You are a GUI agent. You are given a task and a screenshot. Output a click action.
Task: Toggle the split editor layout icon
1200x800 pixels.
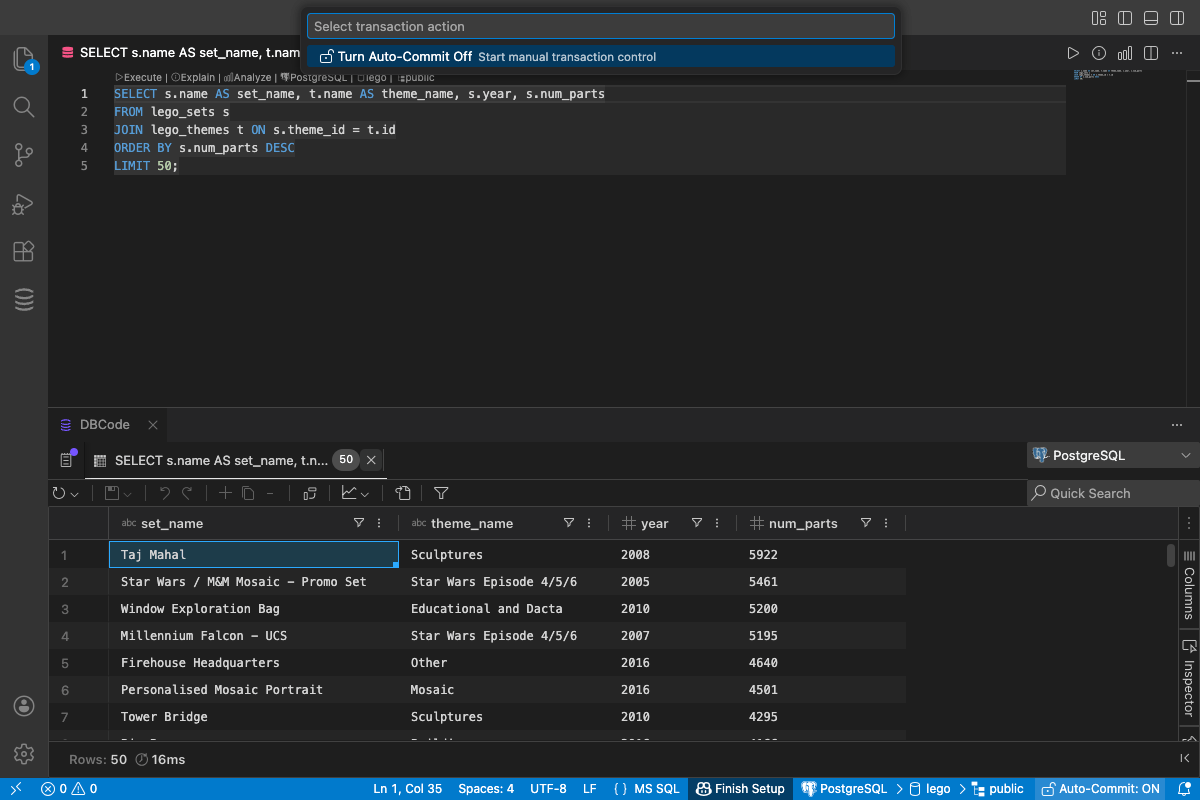(1150, 53)
